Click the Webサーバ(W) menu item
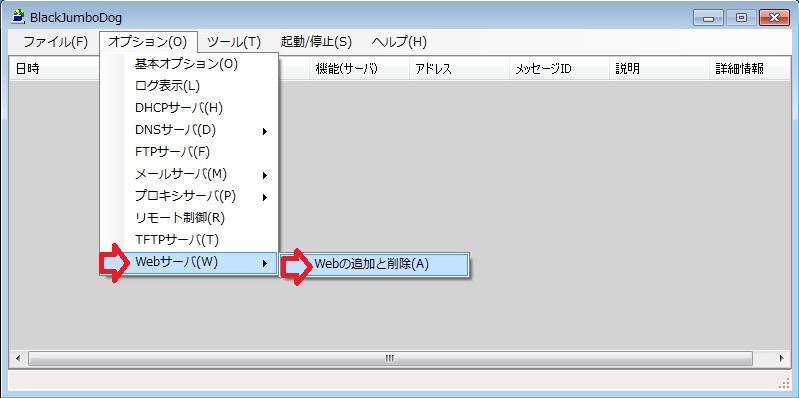Image resolution: width=799 pixels, height=398 pixels. click(189, 263)
